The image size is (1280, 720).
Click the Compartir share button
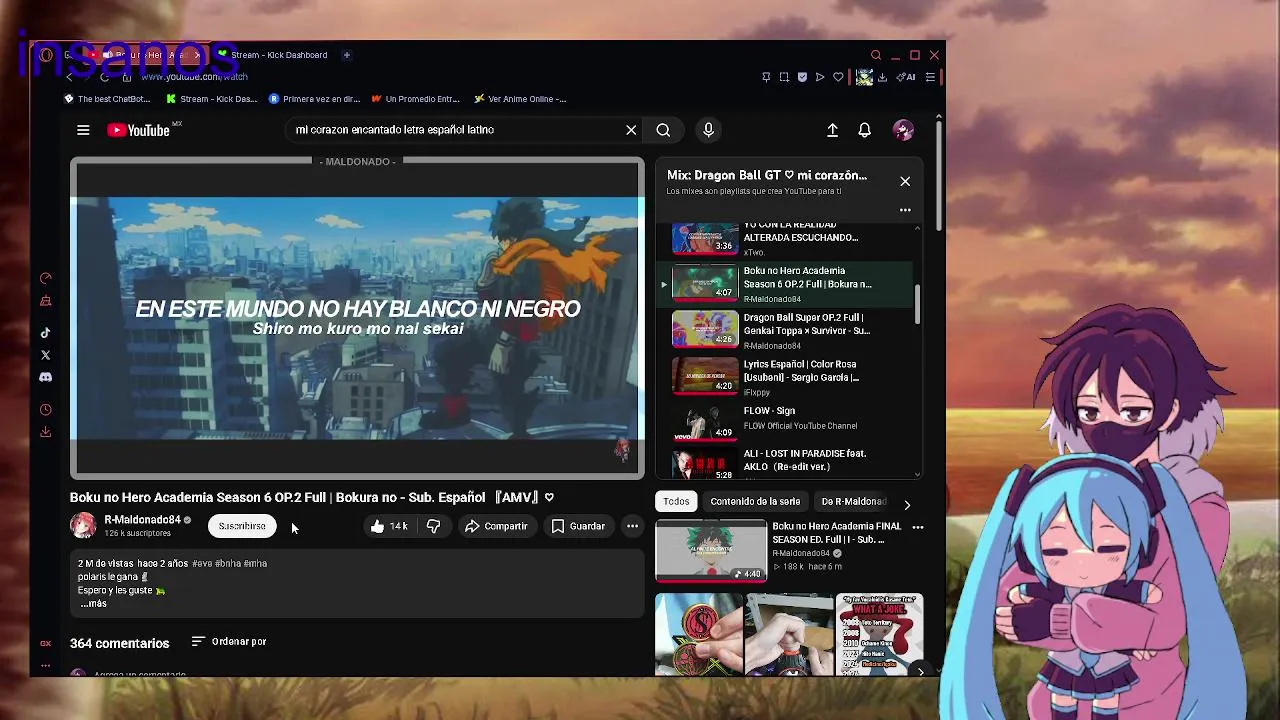click(496, 526)
